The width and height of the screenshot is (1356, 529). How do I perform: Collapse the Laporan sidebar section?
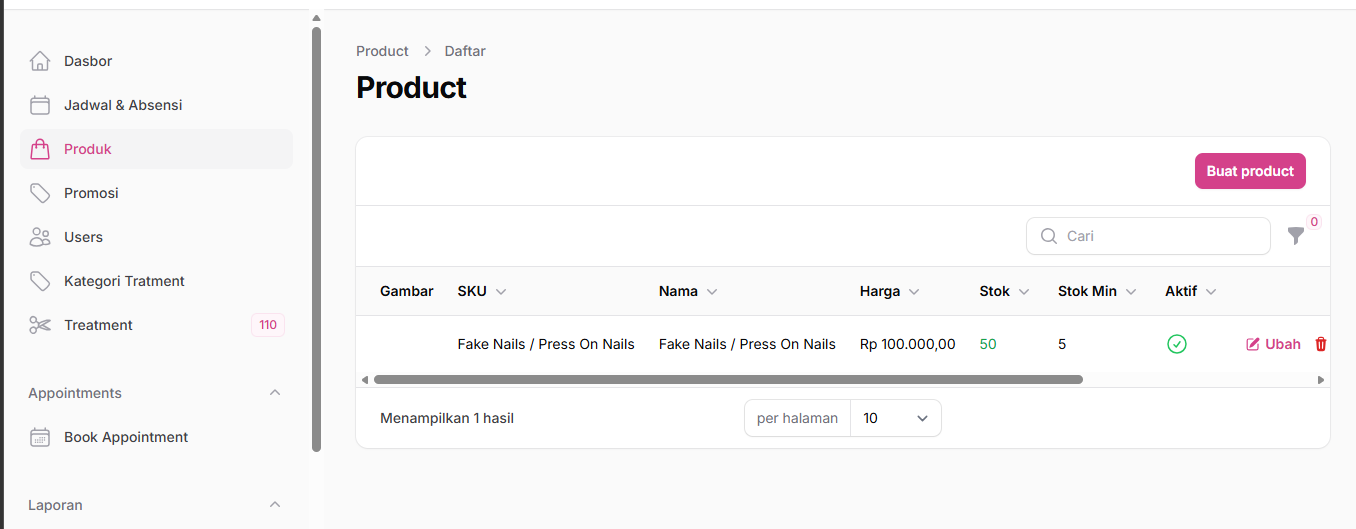[x=275, y=505]
